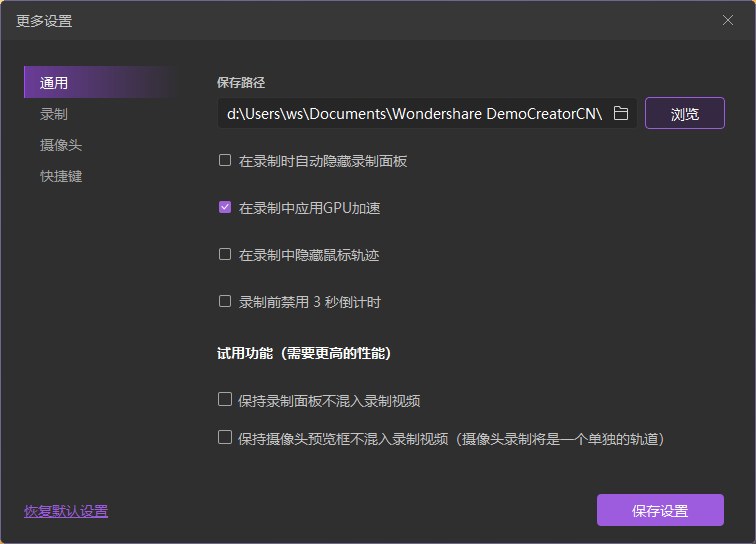756x544 pixels.
Task: Enable 在录制中隐藏鼠标轨迹 checkbox
Action: [225, 255]
